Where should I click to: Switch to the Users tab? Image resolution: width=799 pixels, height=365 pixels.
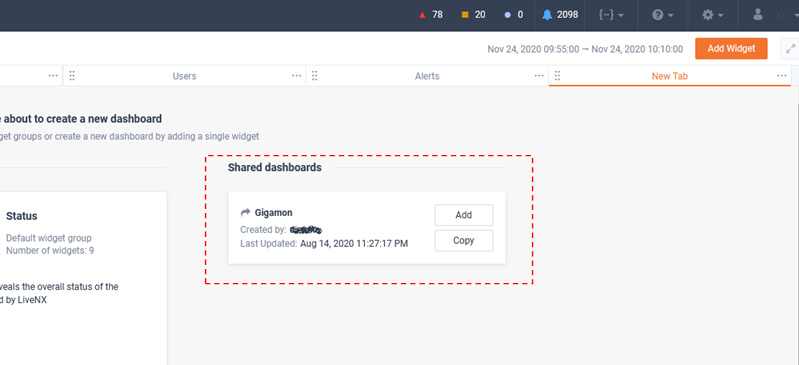tap(184, 76)
